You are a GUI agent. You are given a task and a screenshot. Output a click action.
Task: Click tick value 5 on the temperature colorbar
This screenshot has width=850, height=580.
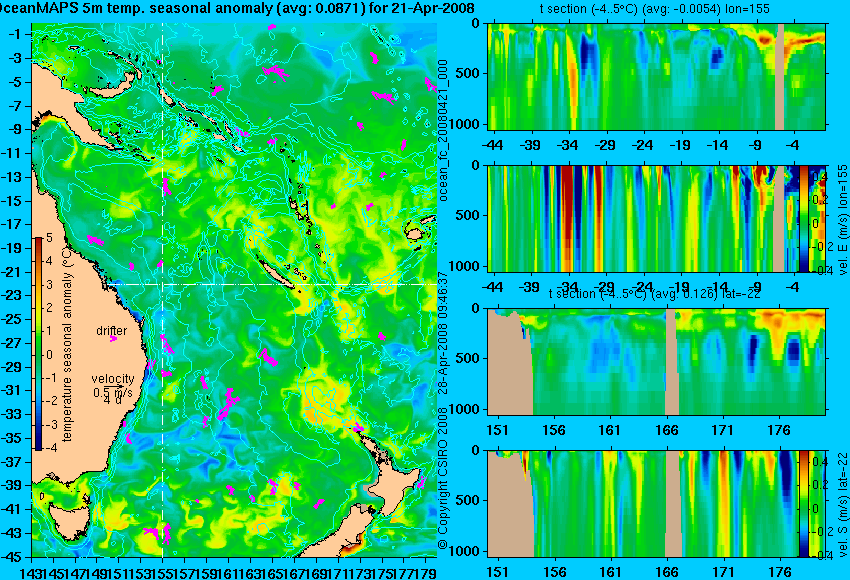pyautogui.click(x=49, y=238)
